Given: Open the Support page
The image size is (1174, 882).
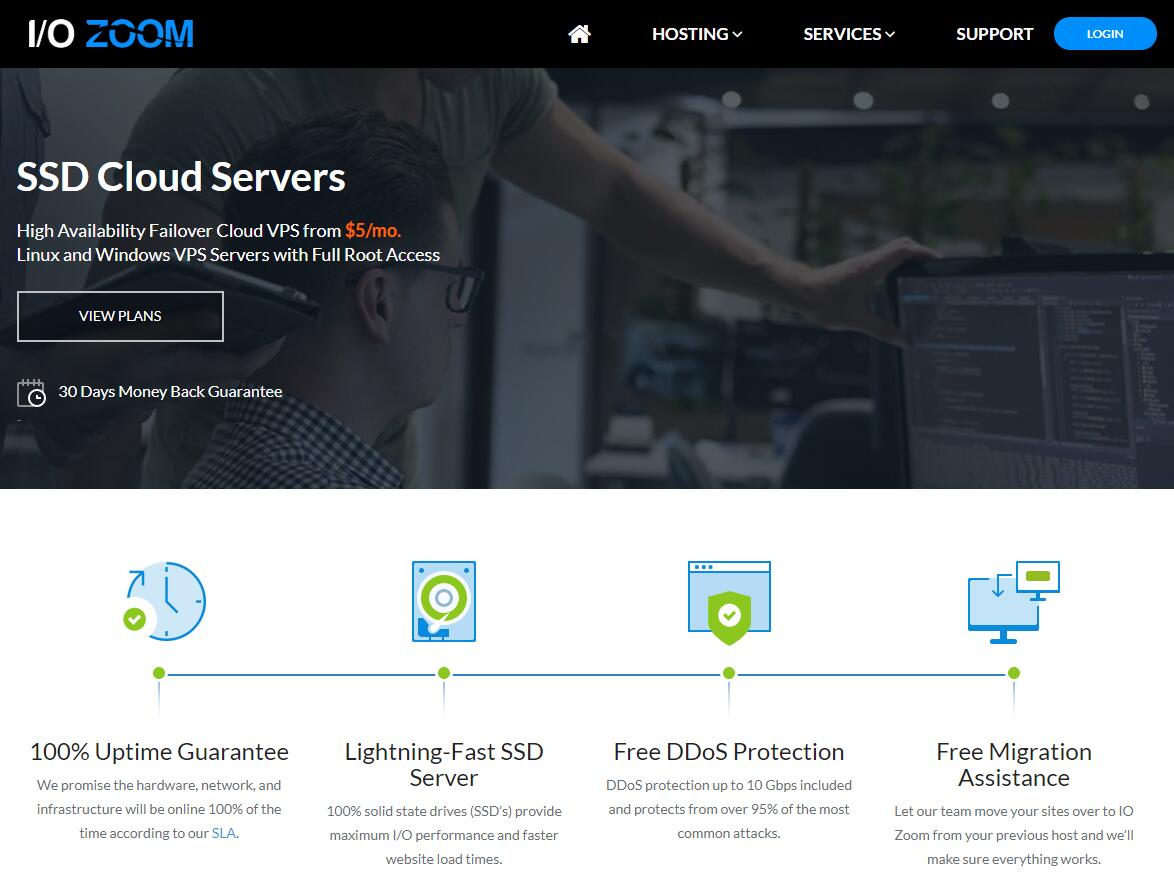Looking at the screenshot, I should tap(994, 34).
